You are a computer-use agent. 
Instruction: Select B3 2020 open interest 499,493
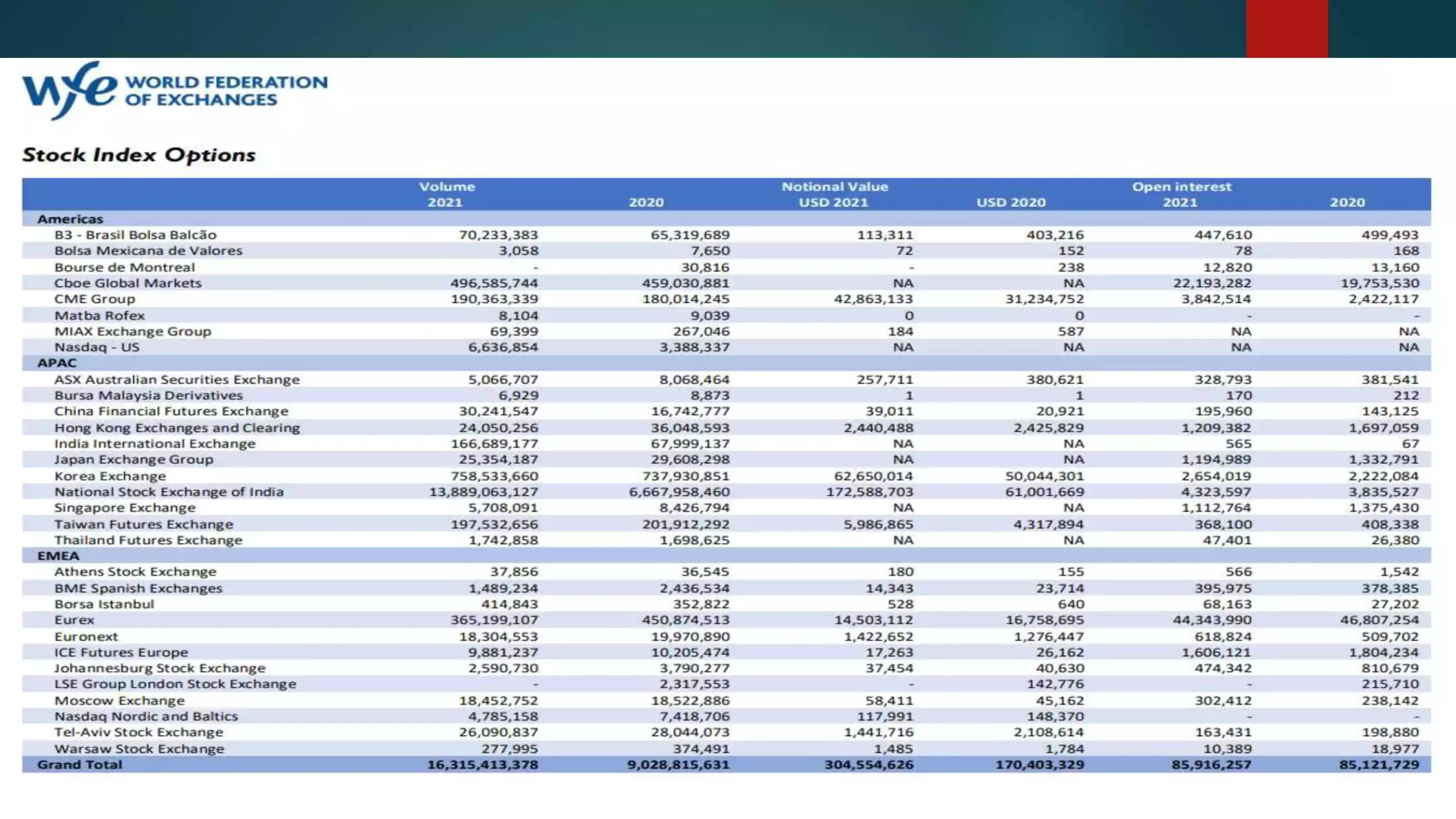[1390, 235]
